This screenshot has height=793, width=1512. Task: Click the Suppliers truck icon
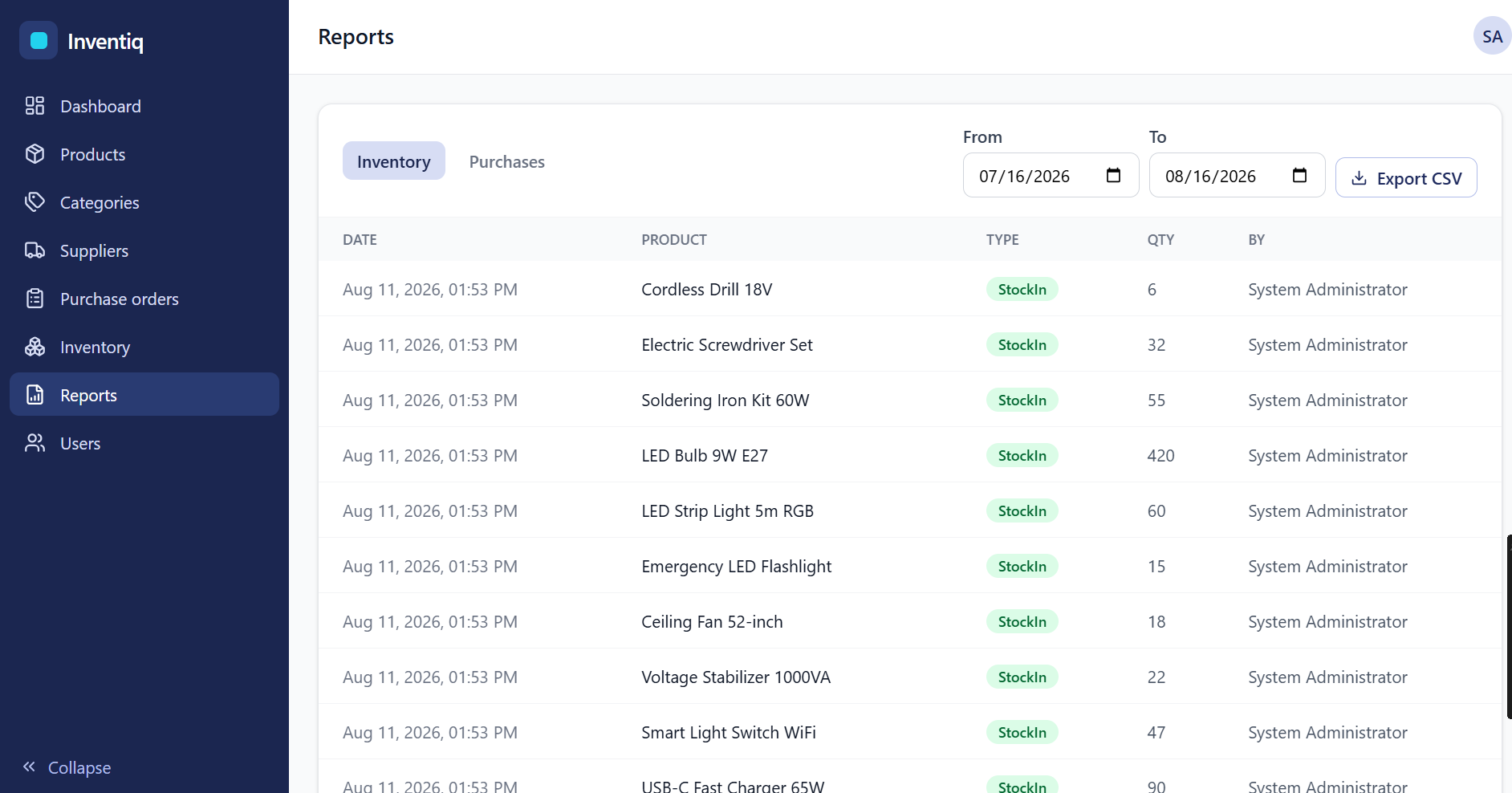click(x=35, y=250)
